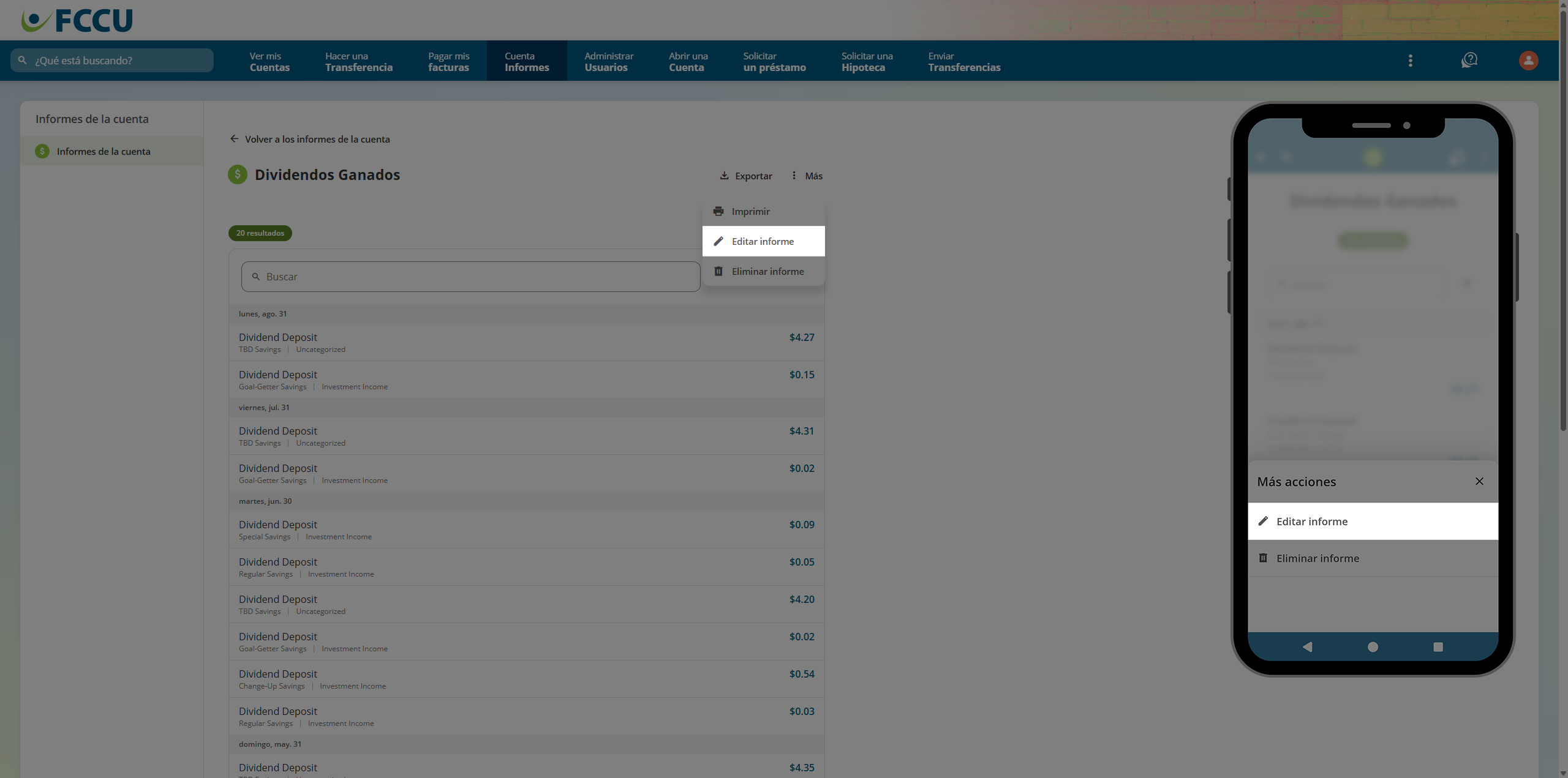Select Informes de la cuenta sidebar item

point(111,151)
